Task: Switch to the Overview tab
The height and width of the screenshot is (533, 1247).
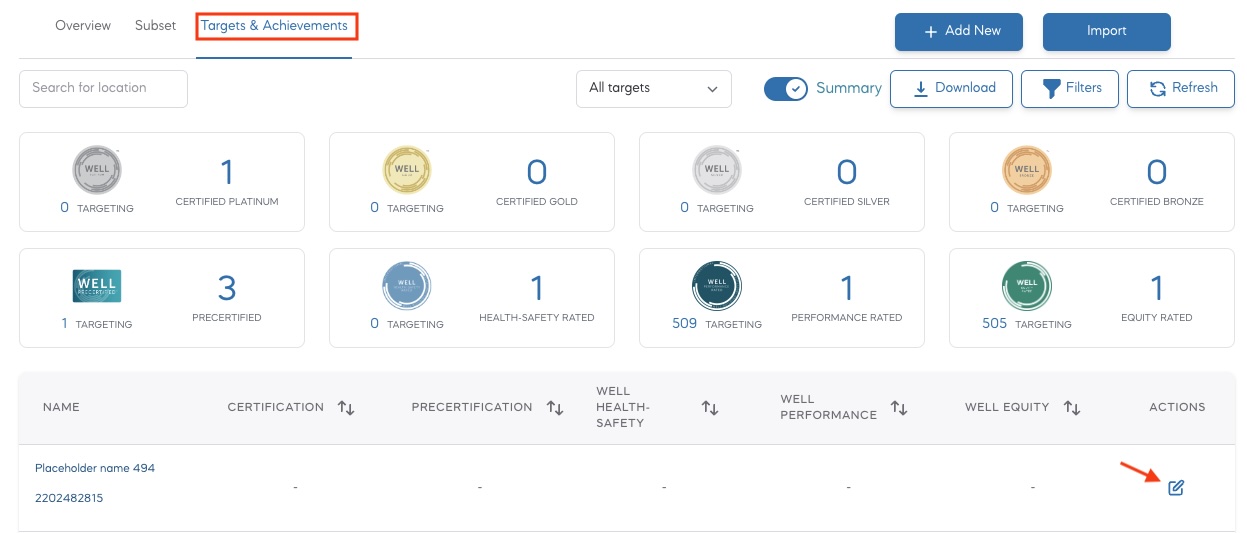Action: [x=83, y=26]
